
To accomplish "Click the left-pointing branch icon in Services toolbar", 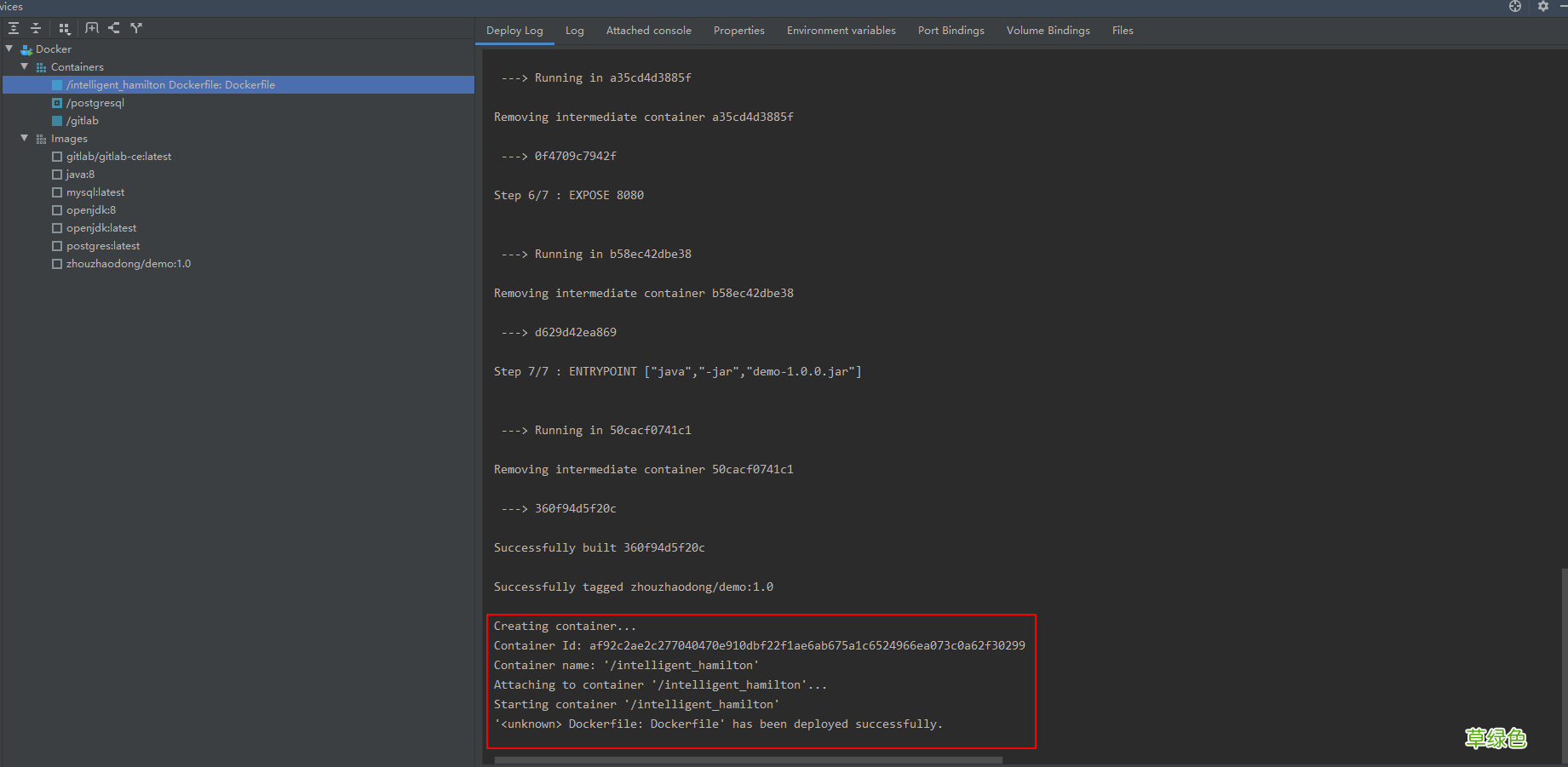I will pos(114,28).
